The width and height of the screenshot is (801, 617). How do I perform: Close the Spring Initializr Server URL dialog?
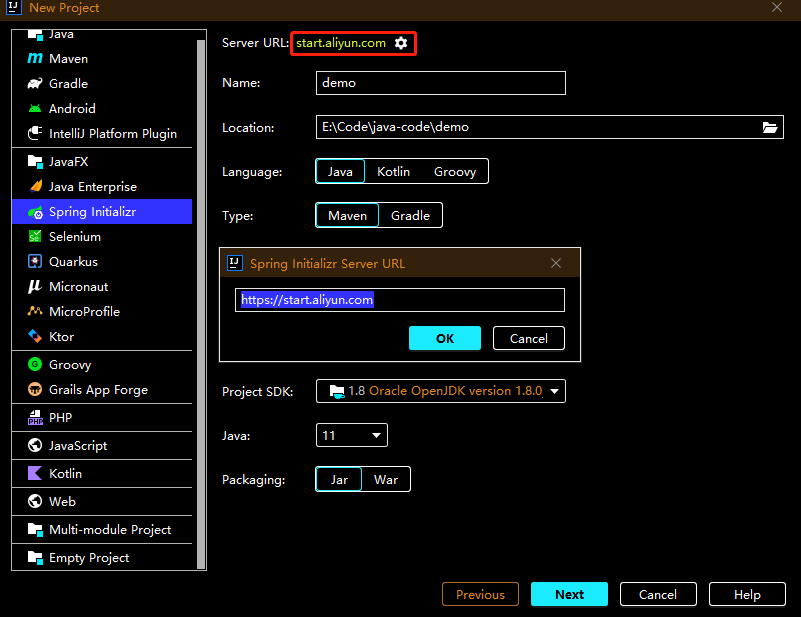coord(556,263)
